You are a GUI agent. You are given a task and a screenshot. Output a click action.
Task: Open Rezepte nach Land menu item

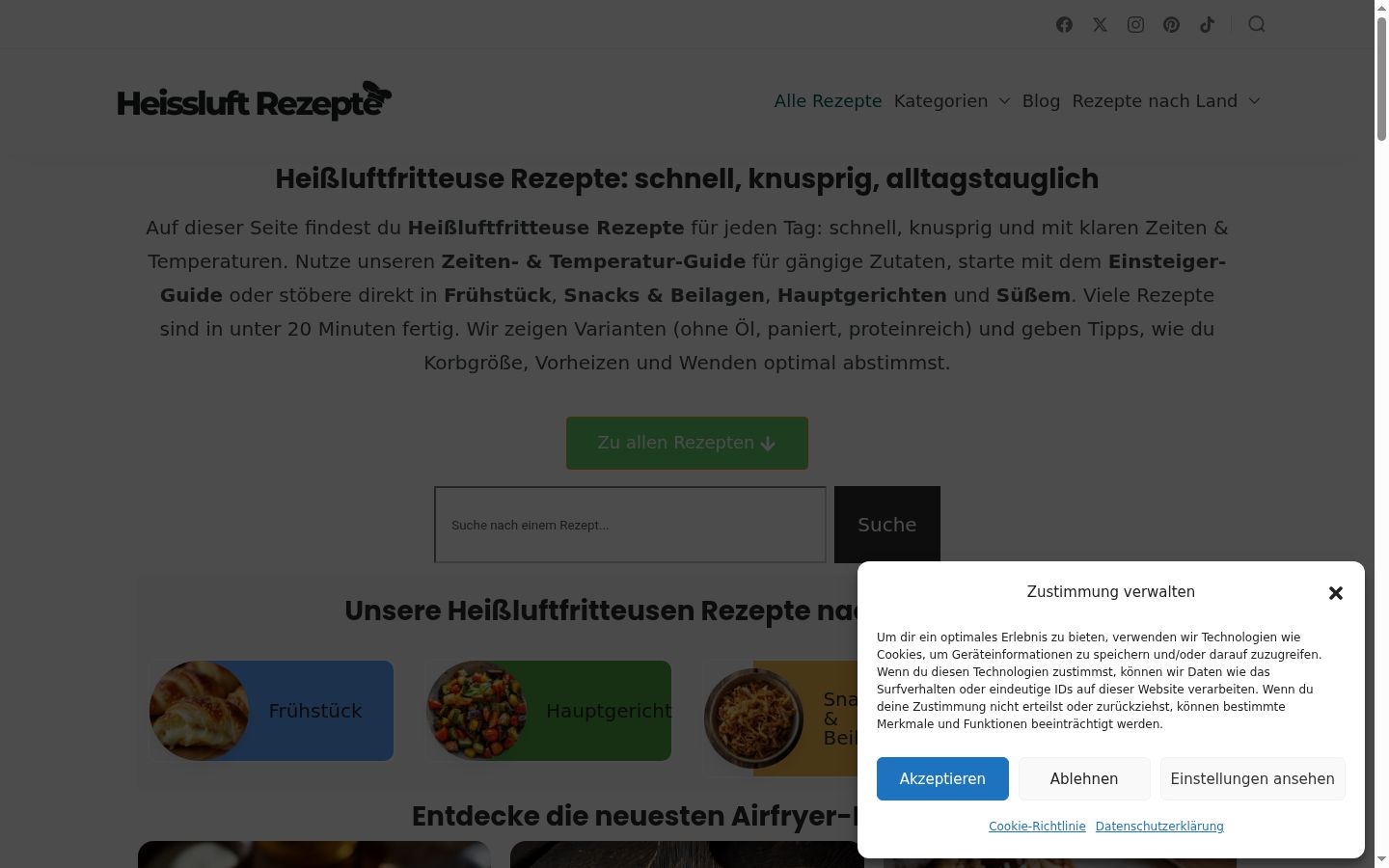[1155, 101]
